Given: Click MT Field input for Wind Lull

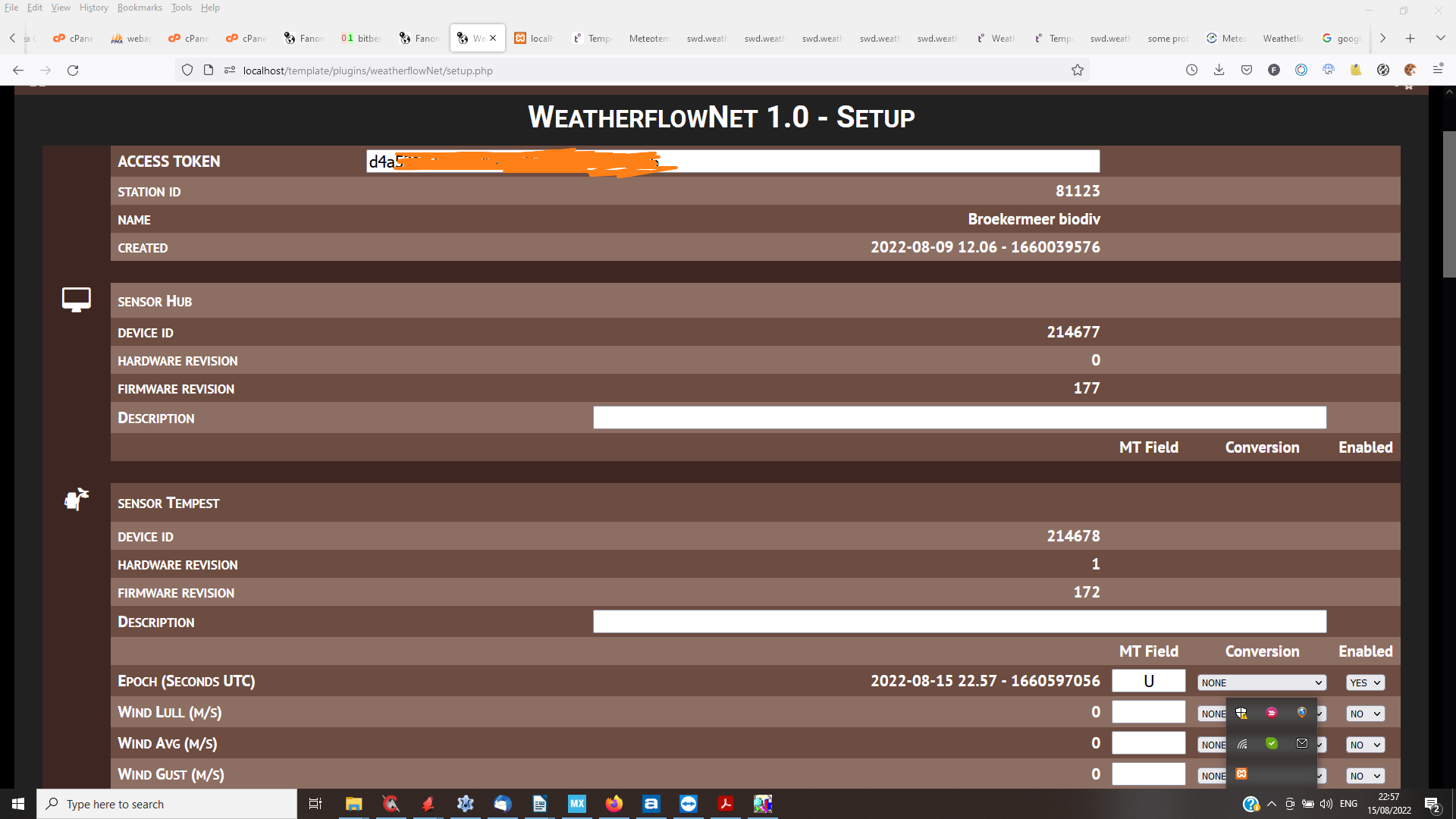Looking at the screenshot, I should click(x=1148, y=712).
